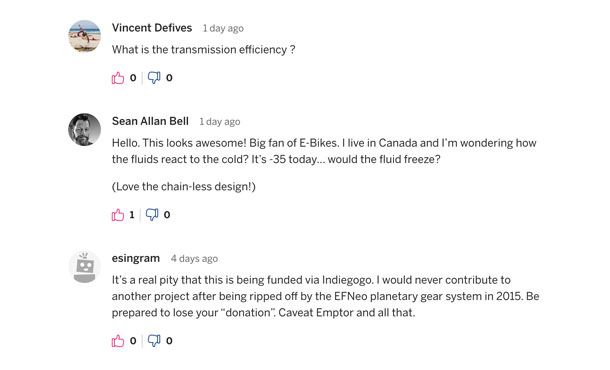View esingram's robot avatar profile
The image size is (610, 370).
point(84,267)
